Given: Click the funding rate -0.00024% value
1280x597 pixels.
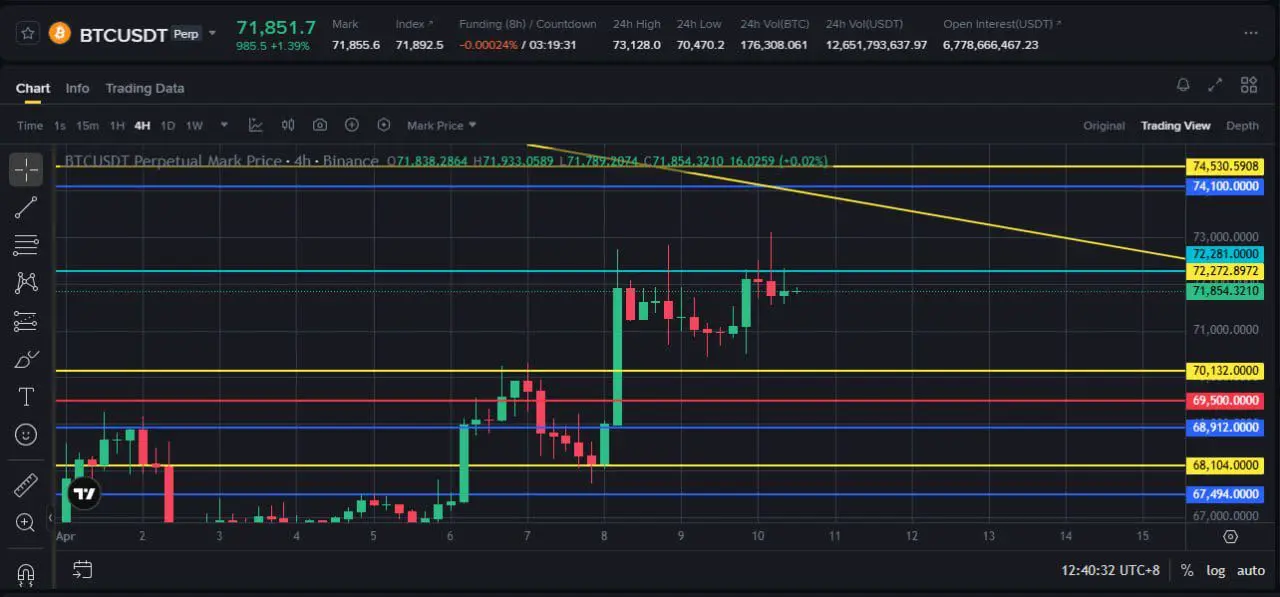Looking at the screenshot, I should [x=491, y=45].
